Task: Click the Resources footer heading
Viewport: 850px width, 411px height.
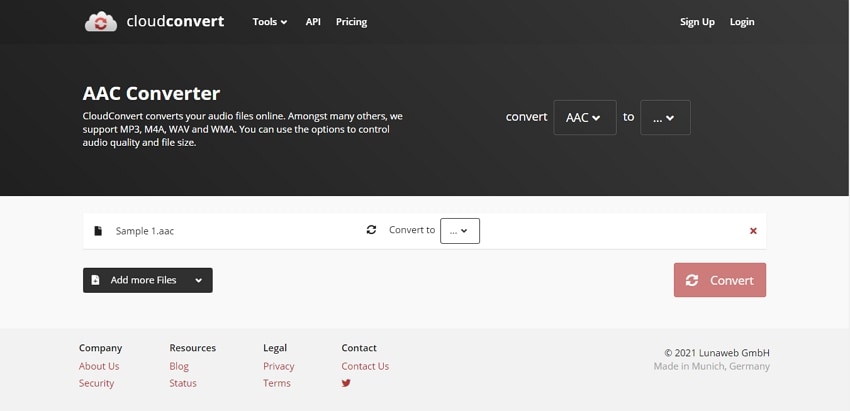Action: (x=192, y=348)
